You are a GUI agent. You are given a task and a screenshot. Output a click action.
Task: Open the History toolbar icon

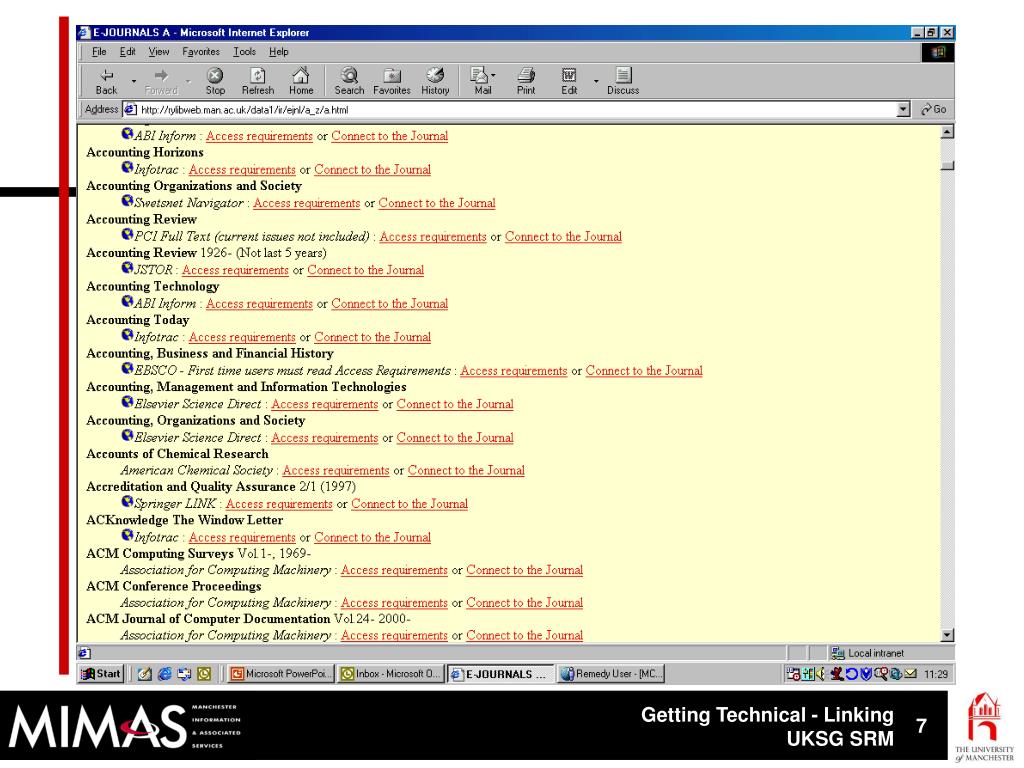click(435, 81)
